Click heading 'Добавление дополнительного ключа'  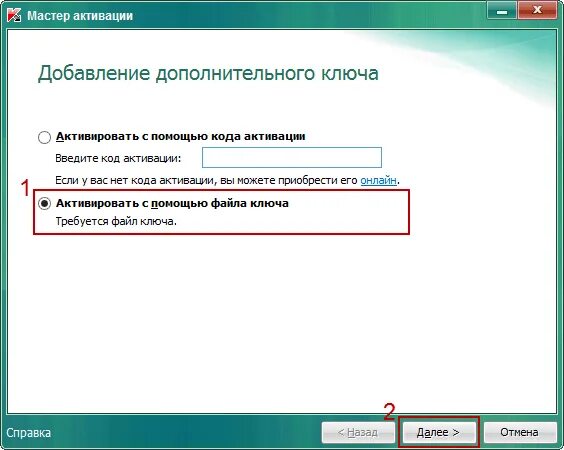[x=208, y=73]
